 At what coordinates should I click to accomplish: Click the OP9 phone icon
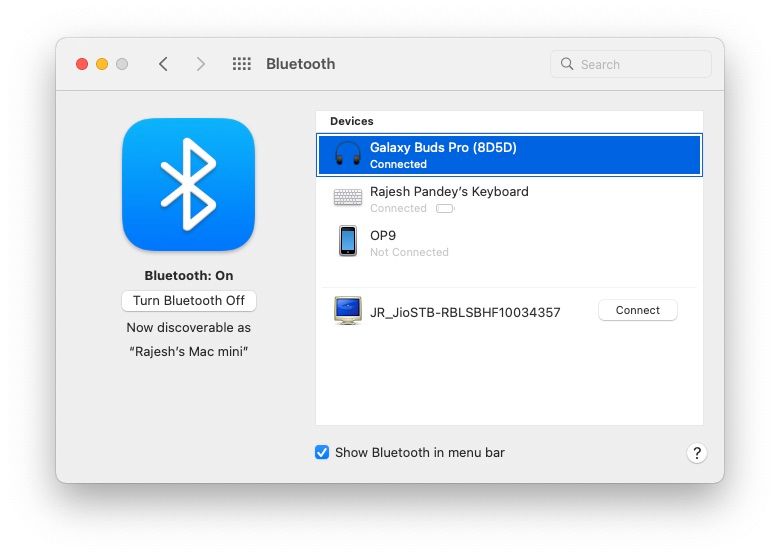[x=347, y=242]
